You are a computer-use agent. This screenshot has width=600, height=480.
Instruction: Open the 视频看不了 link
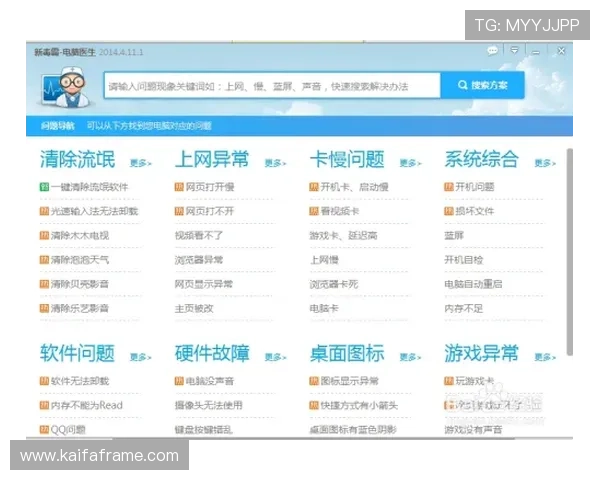pos(199,235)
